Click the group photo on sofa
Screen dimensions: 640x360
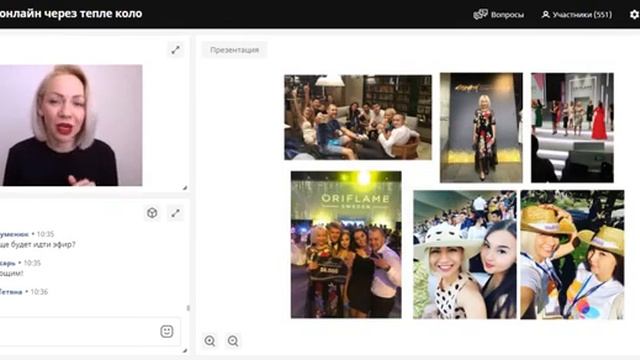tap(358, 117)
